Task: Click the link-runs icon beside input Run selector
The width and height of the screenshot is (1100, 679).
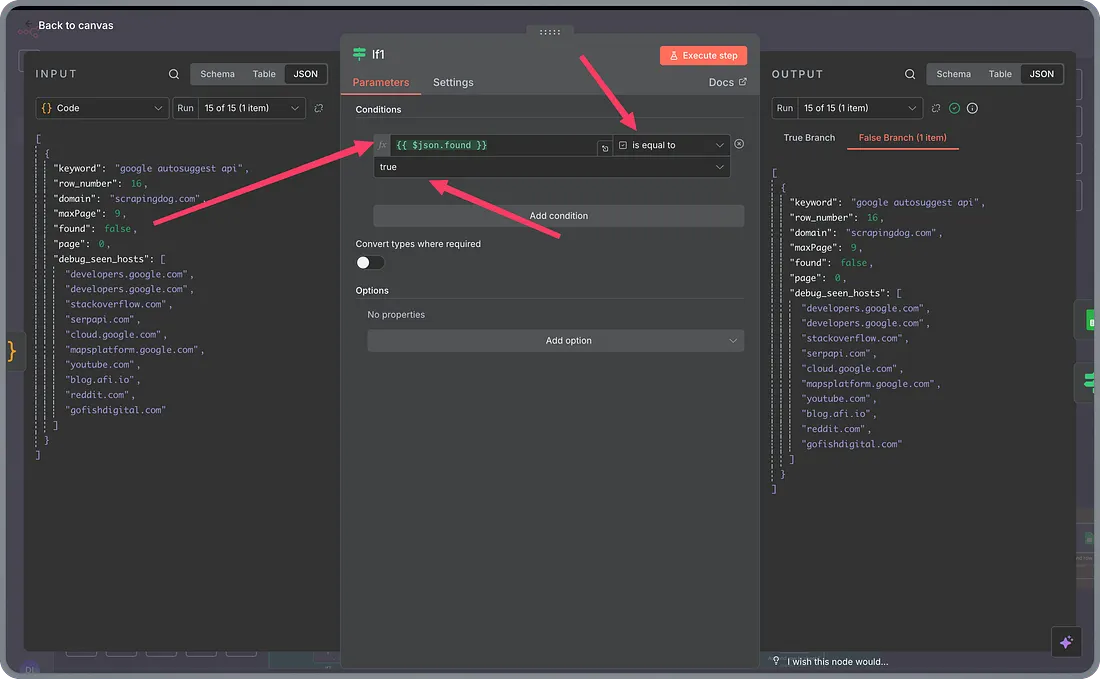Action: [319, 108]
